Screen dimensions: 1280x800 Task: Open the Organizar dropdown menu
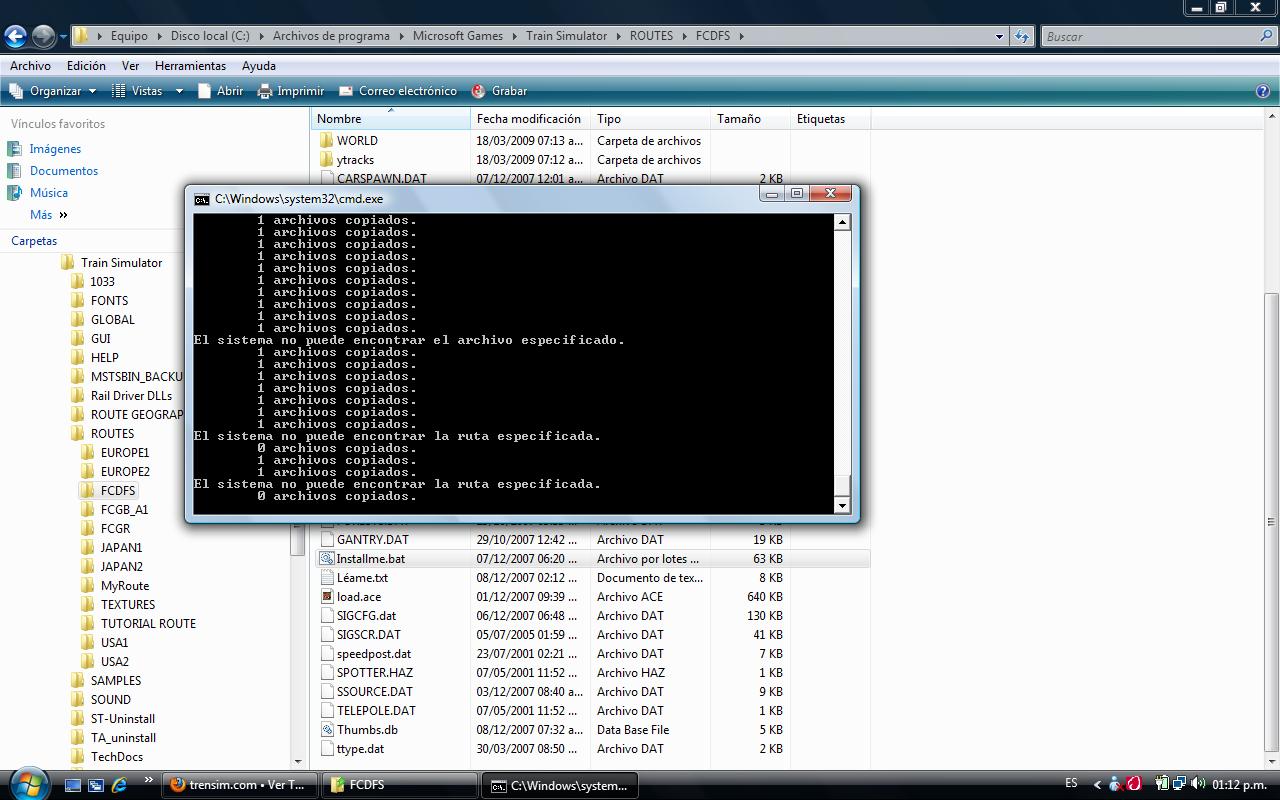[55, 91]
